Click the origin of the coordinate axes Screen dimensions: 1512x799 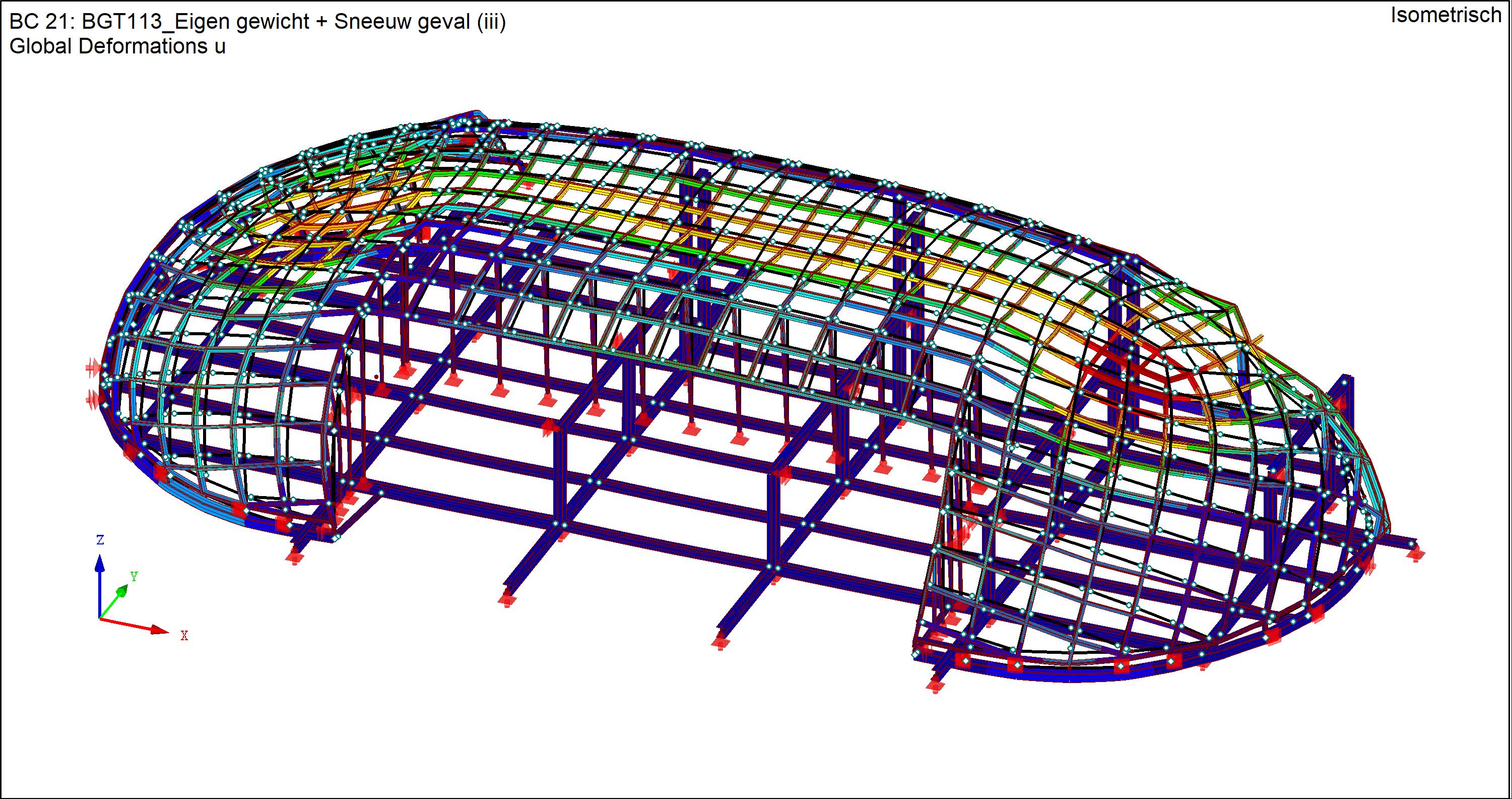(99, 618)
